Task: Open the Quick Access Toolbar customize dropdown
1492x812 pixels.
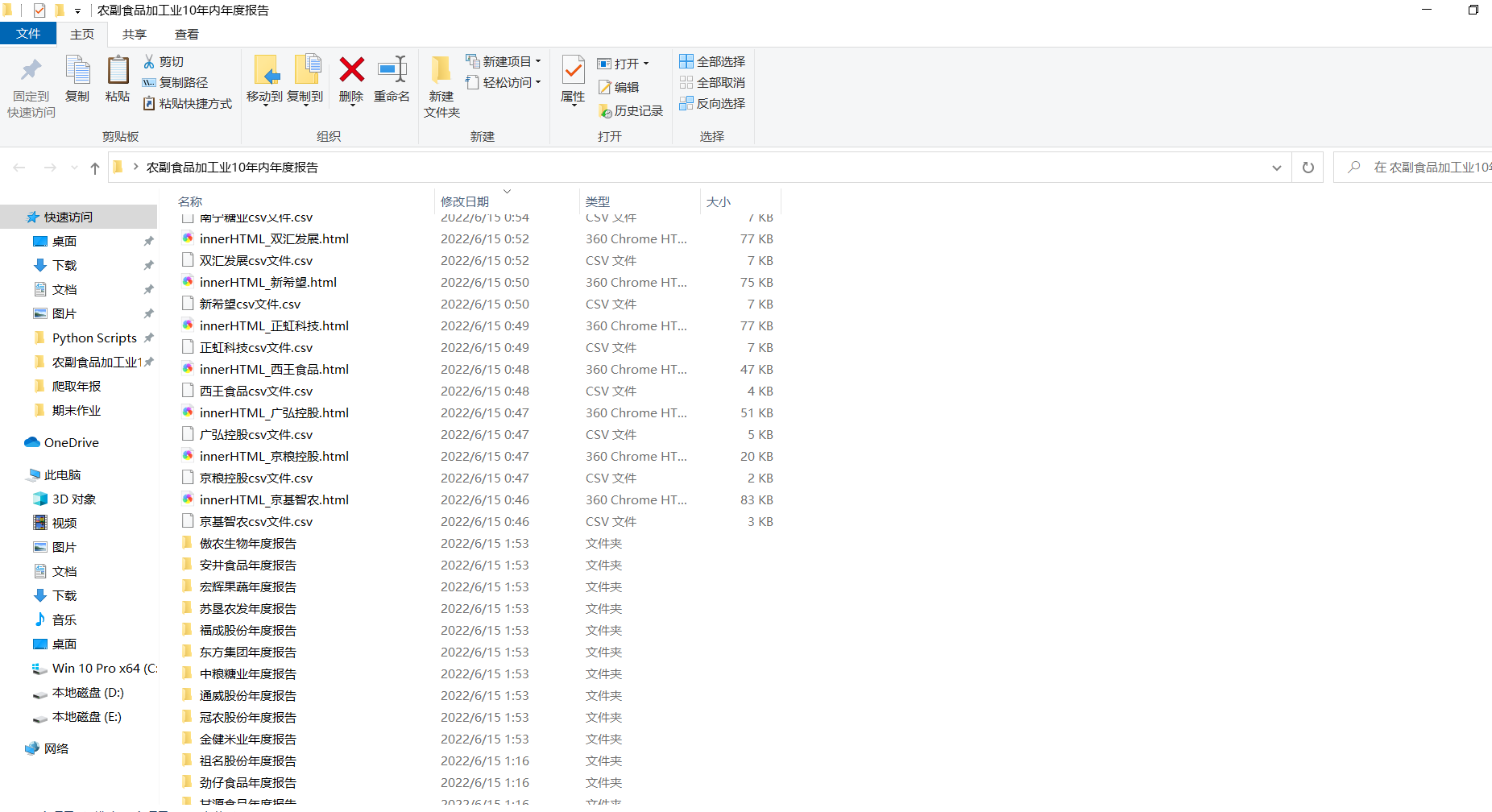Action: click(77, 10)
